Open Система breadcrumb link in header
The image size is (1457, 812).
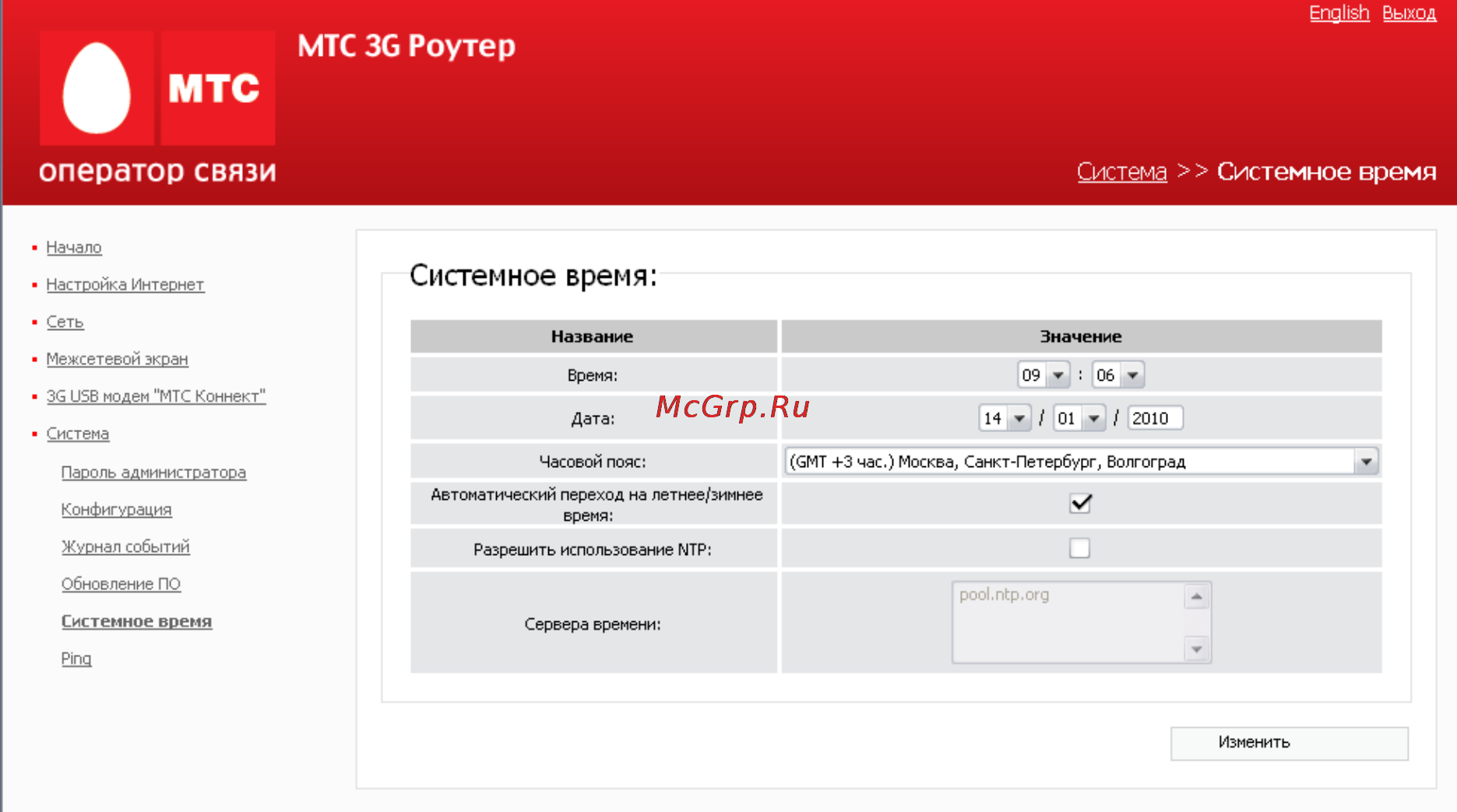tap(1122, 172)
